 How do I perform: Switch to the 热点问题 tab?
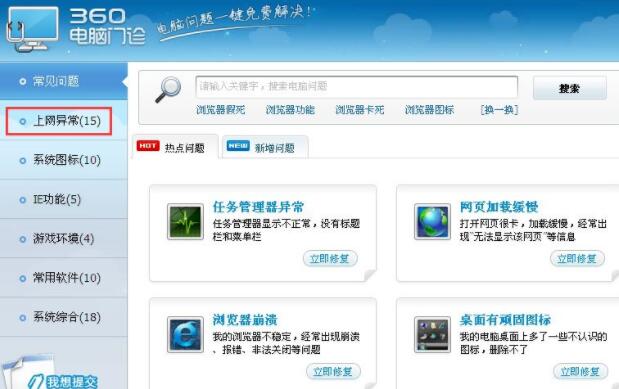tap(175, 147)
